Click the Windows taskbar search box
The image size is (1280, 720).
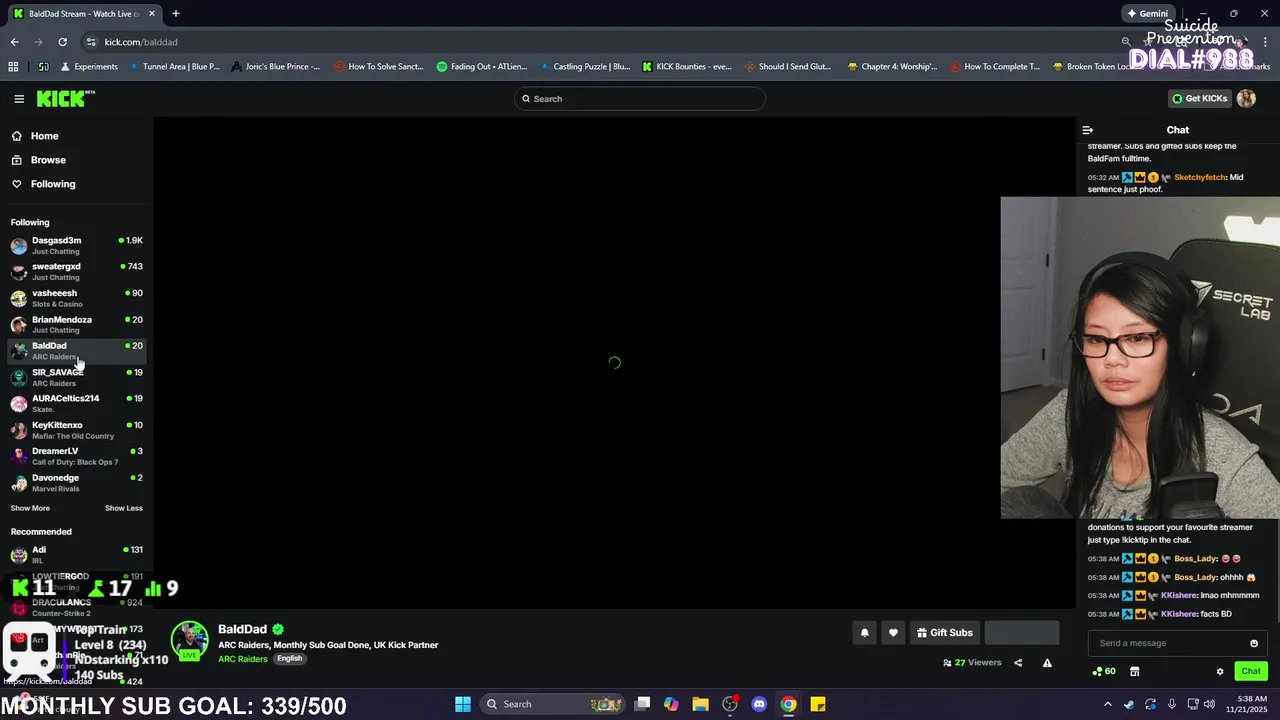(x=553, y=704)
